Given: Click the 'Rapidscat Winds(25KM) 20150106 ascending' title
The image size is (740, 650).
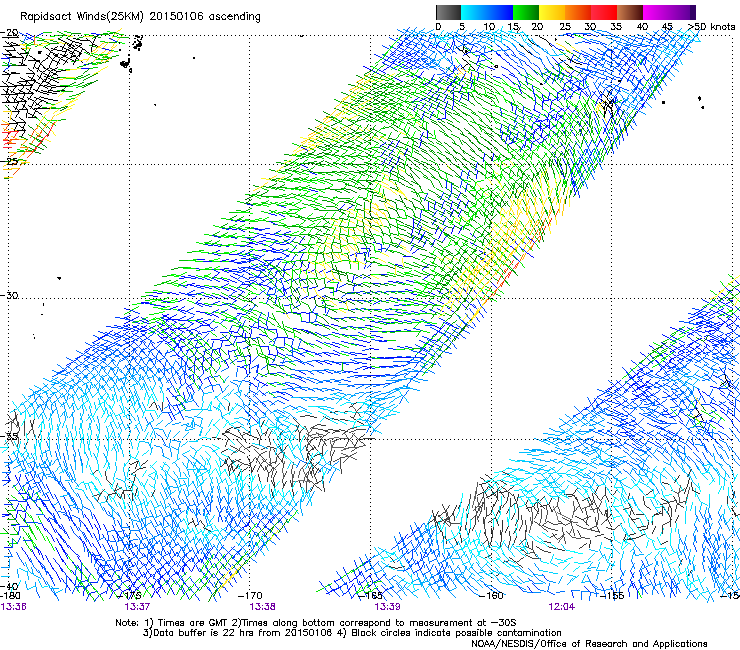Looking at the screenshot, I should tap(140, 17).
